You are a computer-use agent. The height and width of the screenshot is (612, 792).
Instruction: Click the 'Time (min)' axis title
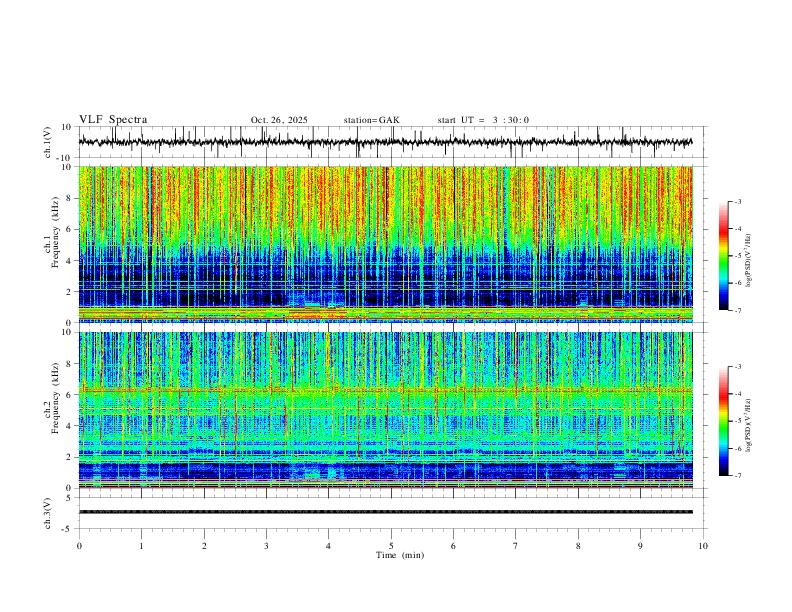(400, 555)
